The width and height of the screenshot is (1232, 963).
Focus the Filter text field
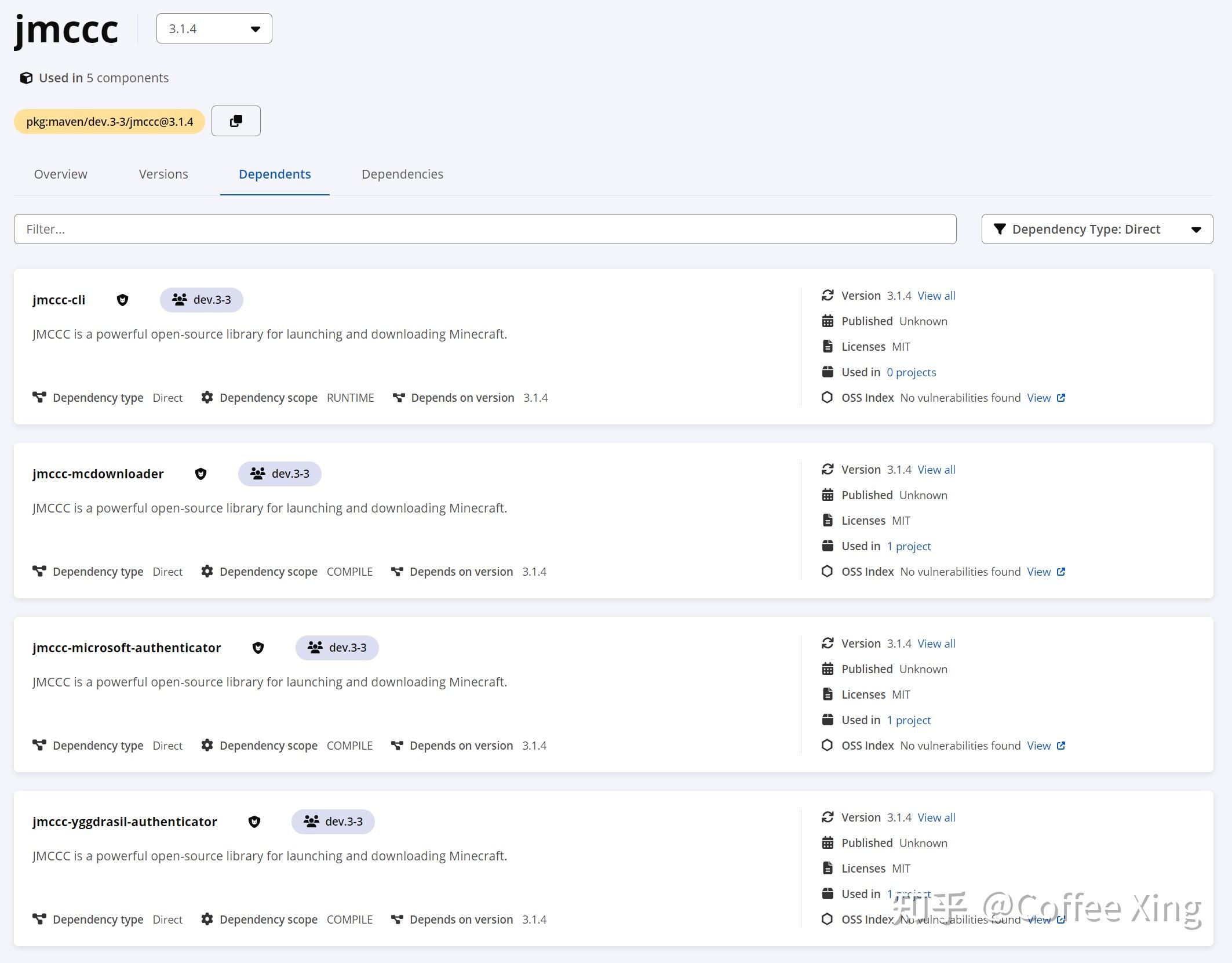coord(484,229)
